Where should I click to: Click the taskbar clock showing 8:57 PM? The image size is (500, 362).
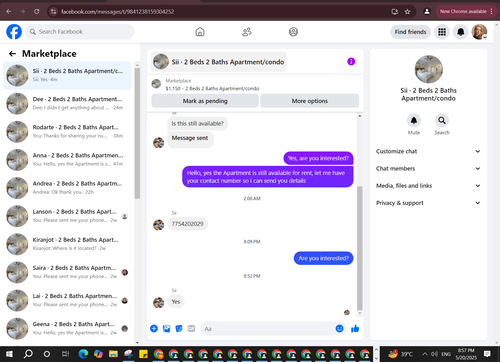click(x=466, y=354)
